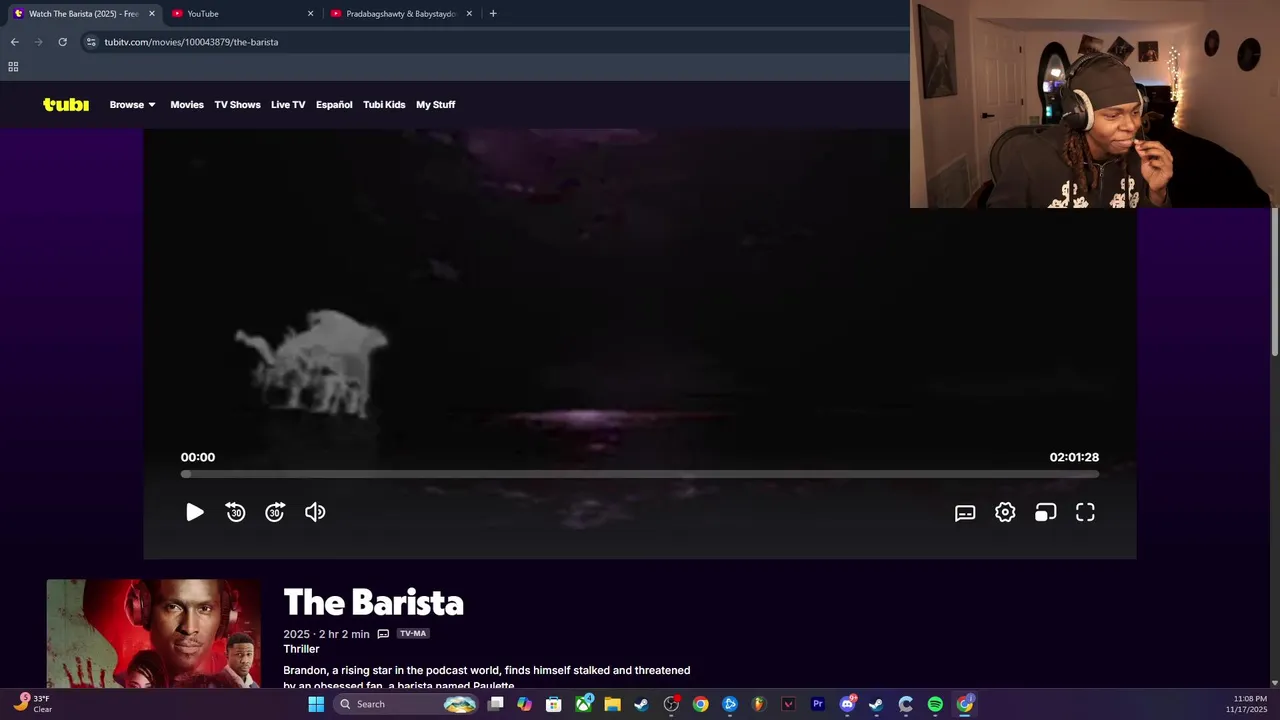Switch to Español content
The image size is (1280, 720).
334,104
